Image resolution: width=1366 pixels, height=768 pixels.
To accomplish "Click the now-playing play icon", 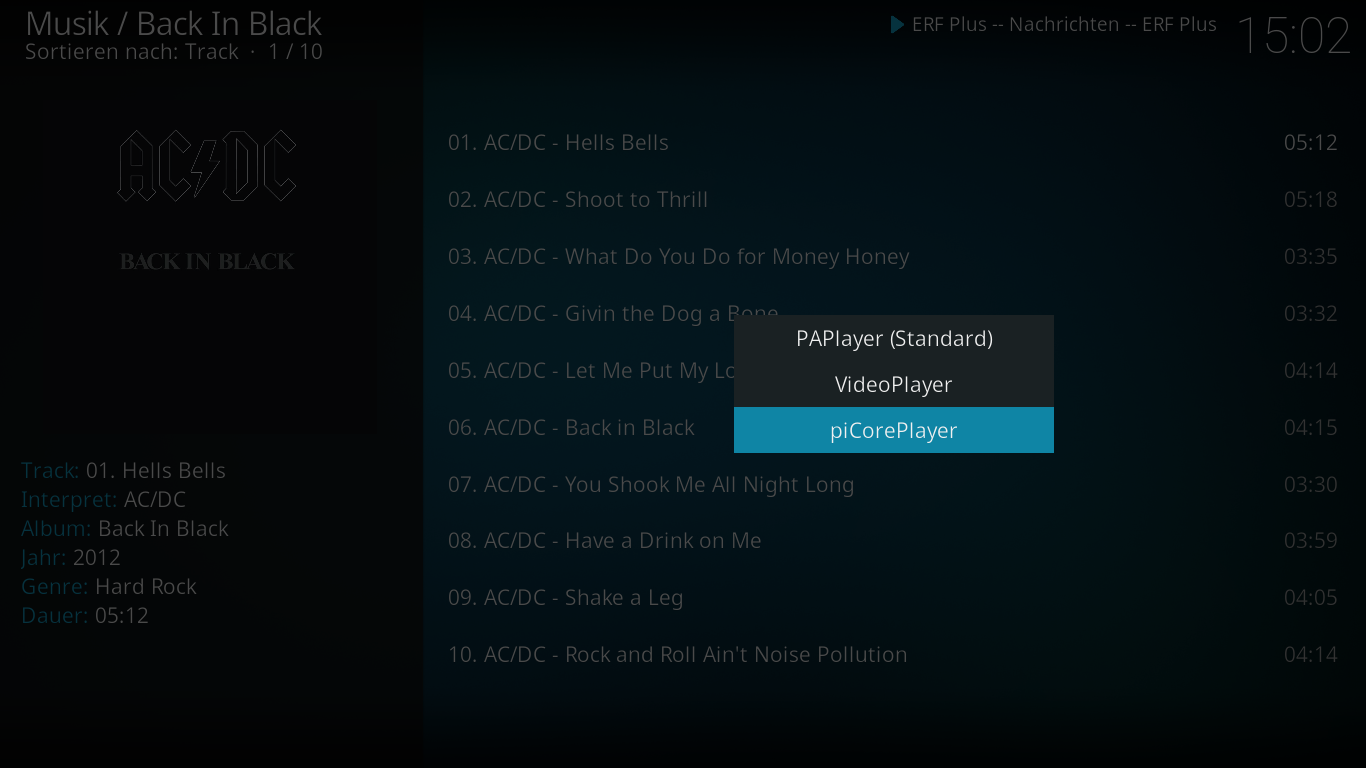I will [897, 24].
